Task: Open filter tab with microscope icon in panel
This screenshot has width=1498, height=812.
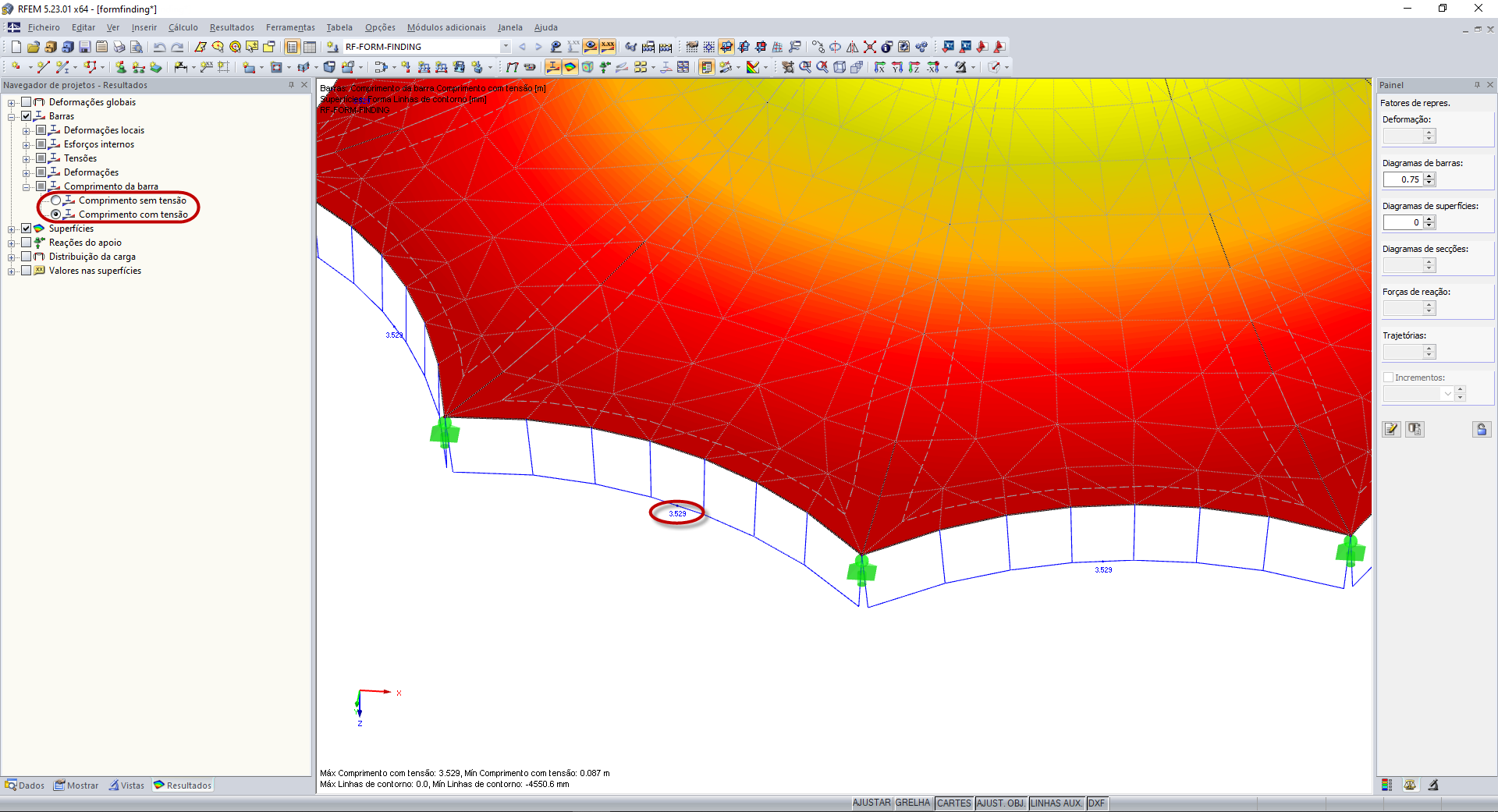Action: (x=1433, y=785)
